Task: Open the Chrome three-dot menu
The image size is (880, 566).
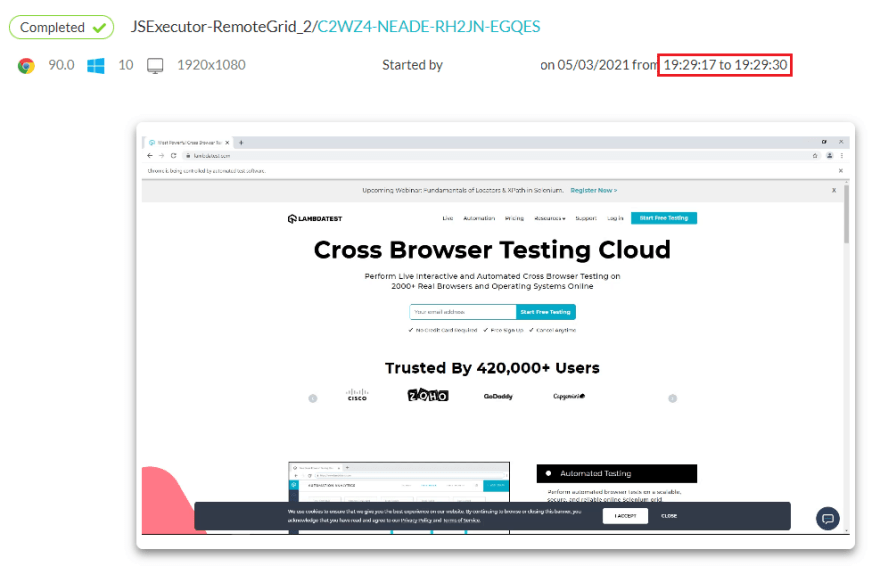Action: 841,155
